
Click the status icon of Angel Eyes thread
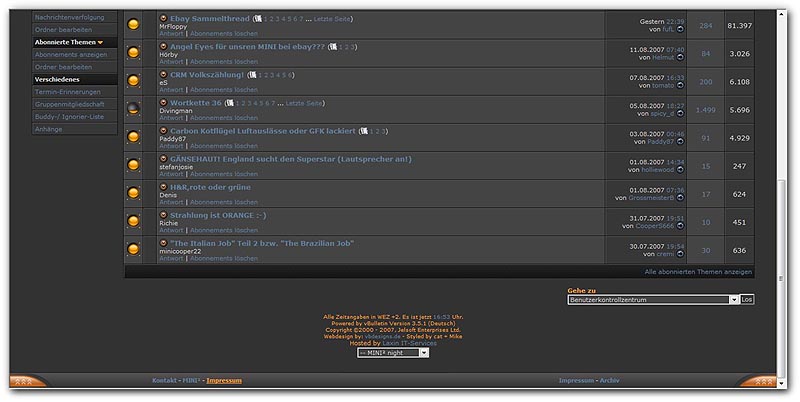click(x=133, y=53)
